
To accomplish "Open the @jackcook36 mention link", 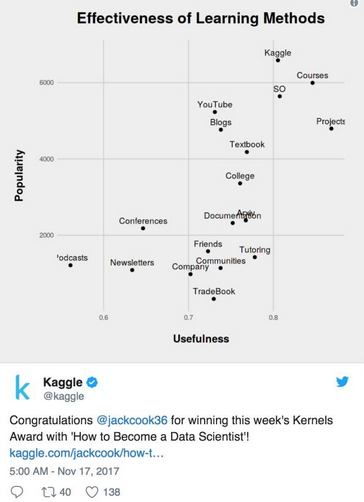I will coord(132,420).
